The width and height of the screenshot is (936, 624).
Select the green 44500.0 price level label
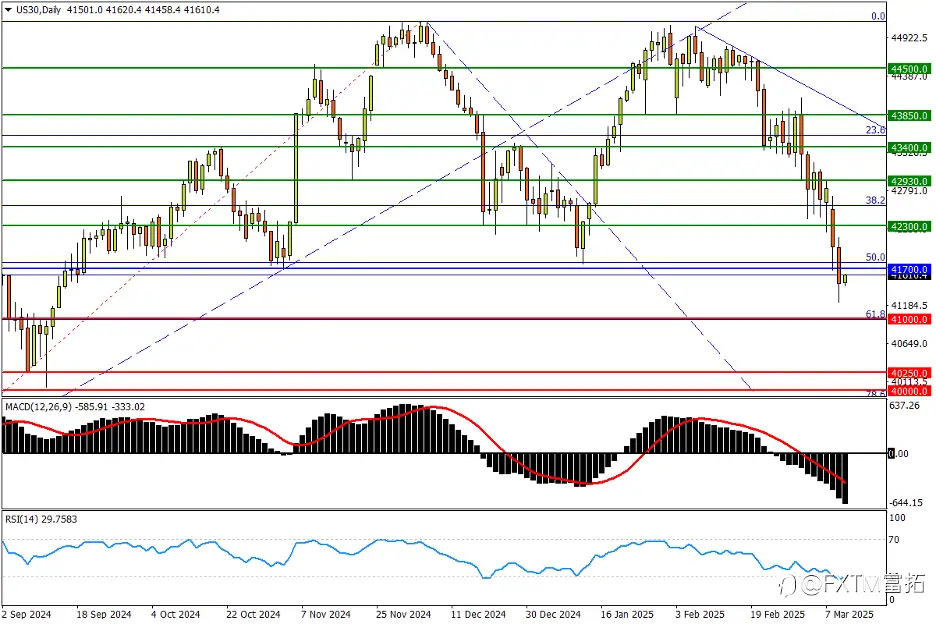909,69
